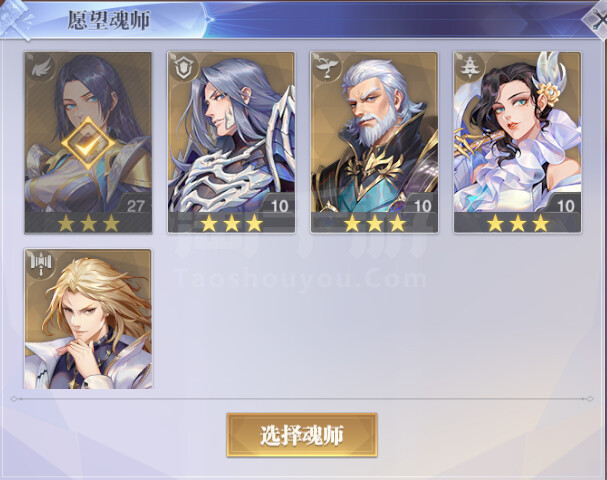The image size is (607, 480).
Task: Close the 愿望魂师 dialog
Action: (598, 20)
